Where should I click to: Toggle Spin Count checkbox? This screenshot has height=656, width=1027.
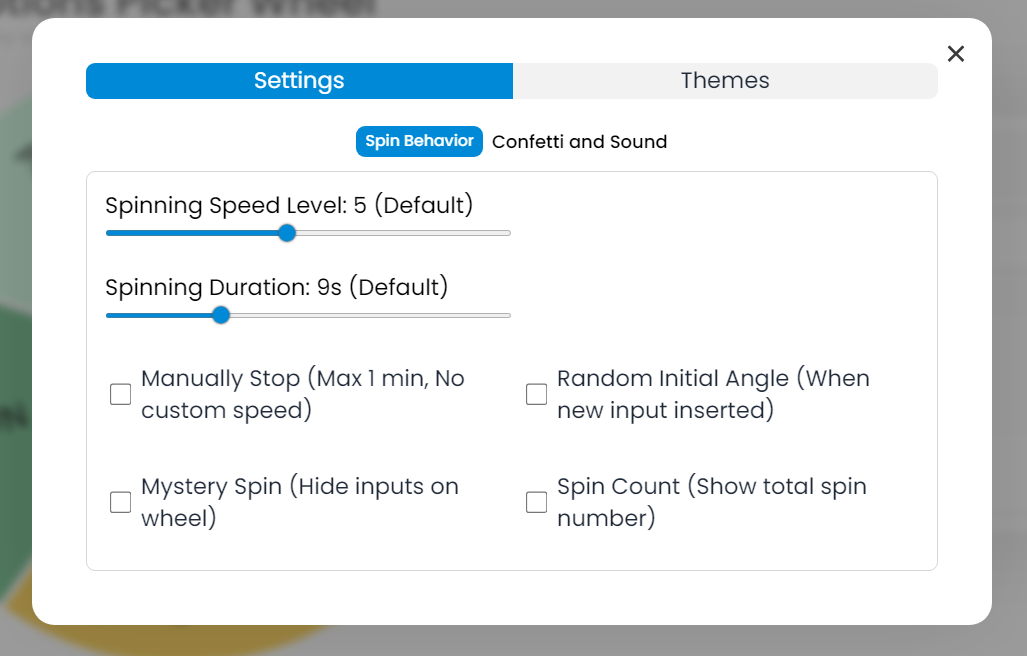click(x=536, y=502)
